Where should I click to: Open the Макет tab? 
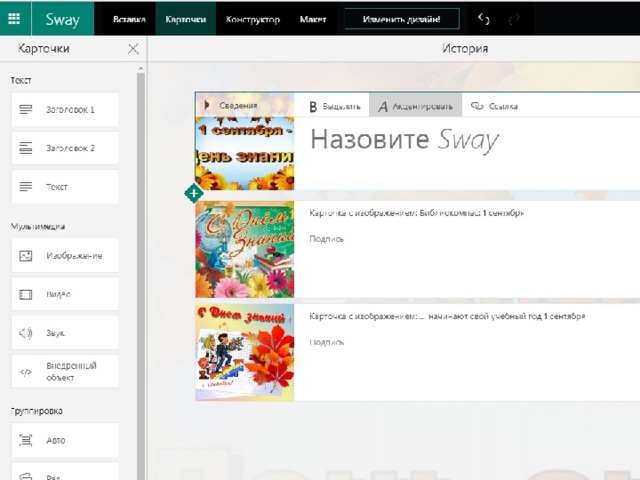[x=313, y=19]
